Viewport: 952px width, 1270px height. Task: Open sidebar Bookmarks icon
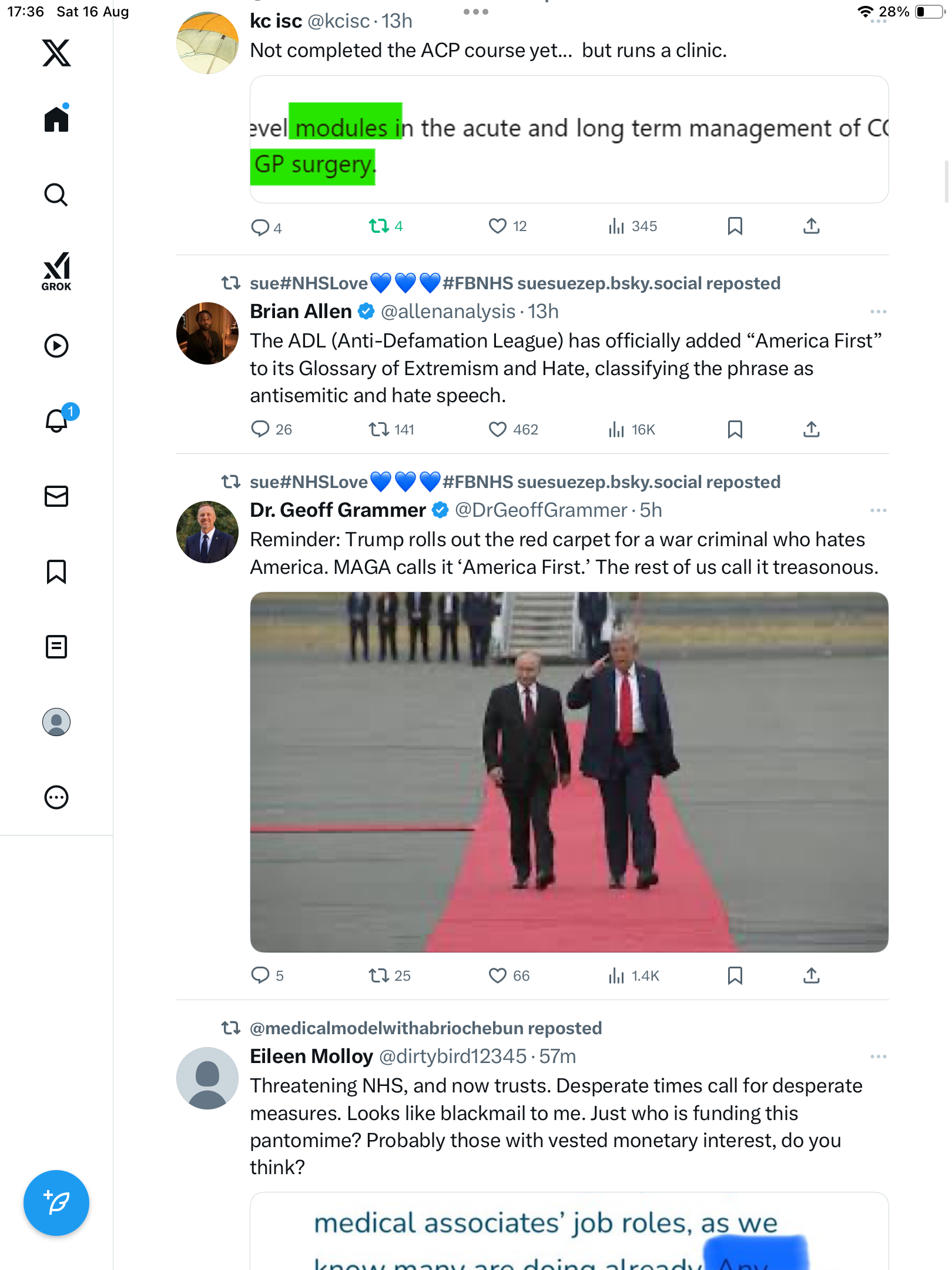56,571
